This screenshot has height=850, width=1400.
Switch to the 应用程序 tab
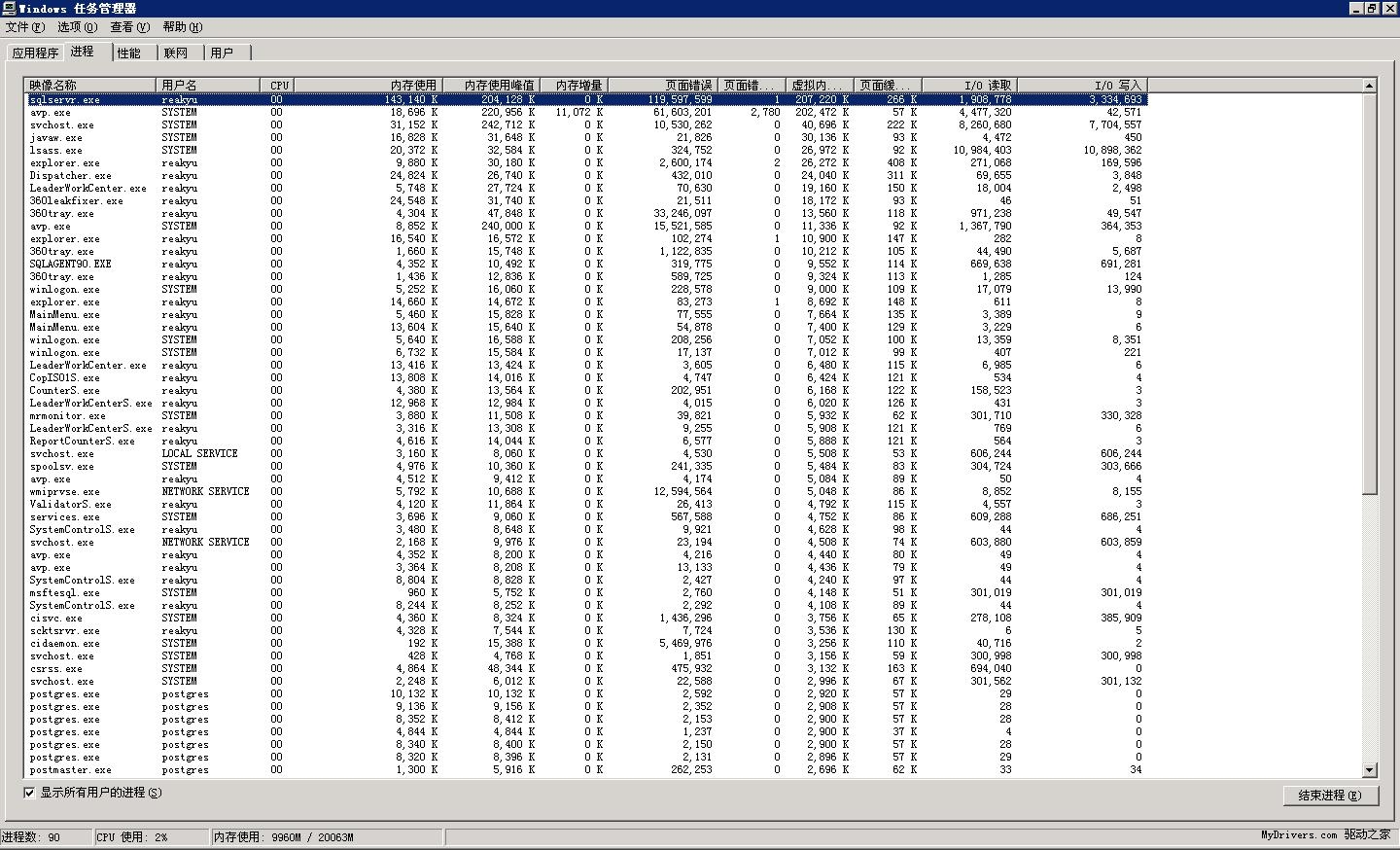[35, 53]
